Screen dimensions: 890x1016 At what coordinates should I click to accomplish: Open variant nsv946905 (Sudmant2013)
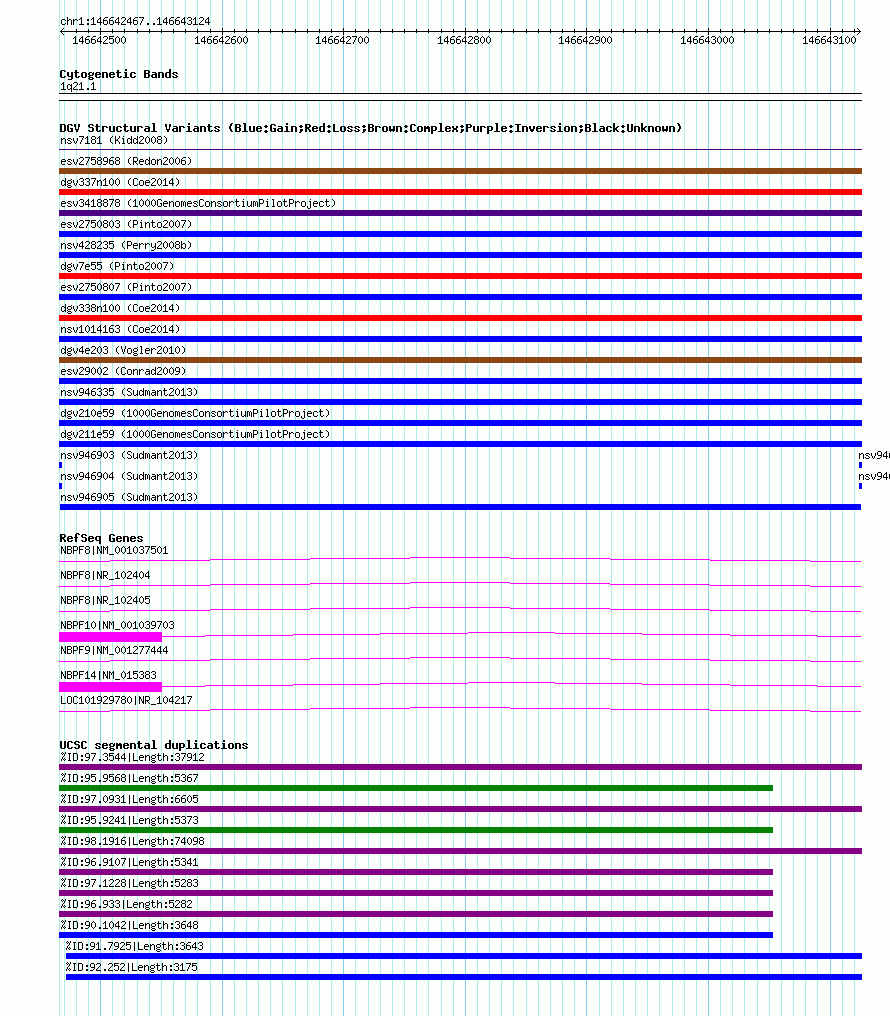(x=129, y=497)
